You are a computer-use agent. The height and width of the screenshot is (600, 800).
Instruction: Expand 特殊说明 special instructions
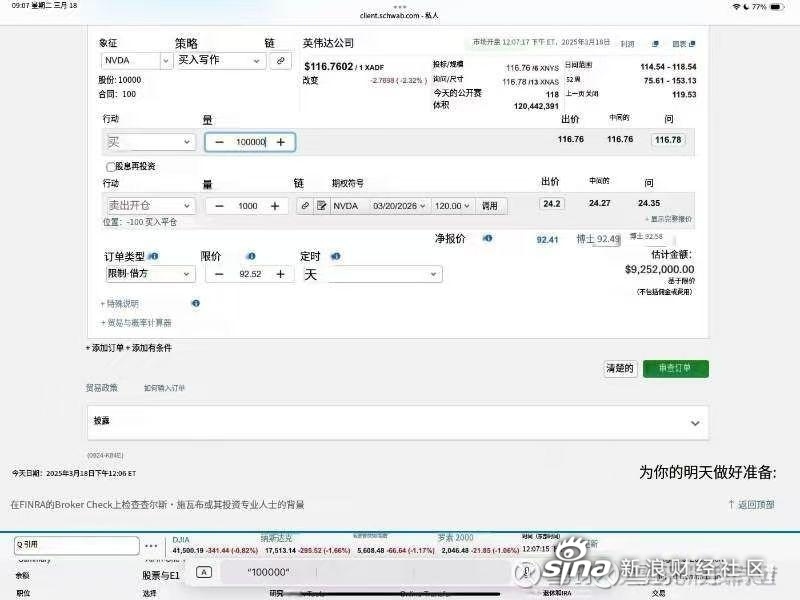pyautogui.click(x=120, y=304)
